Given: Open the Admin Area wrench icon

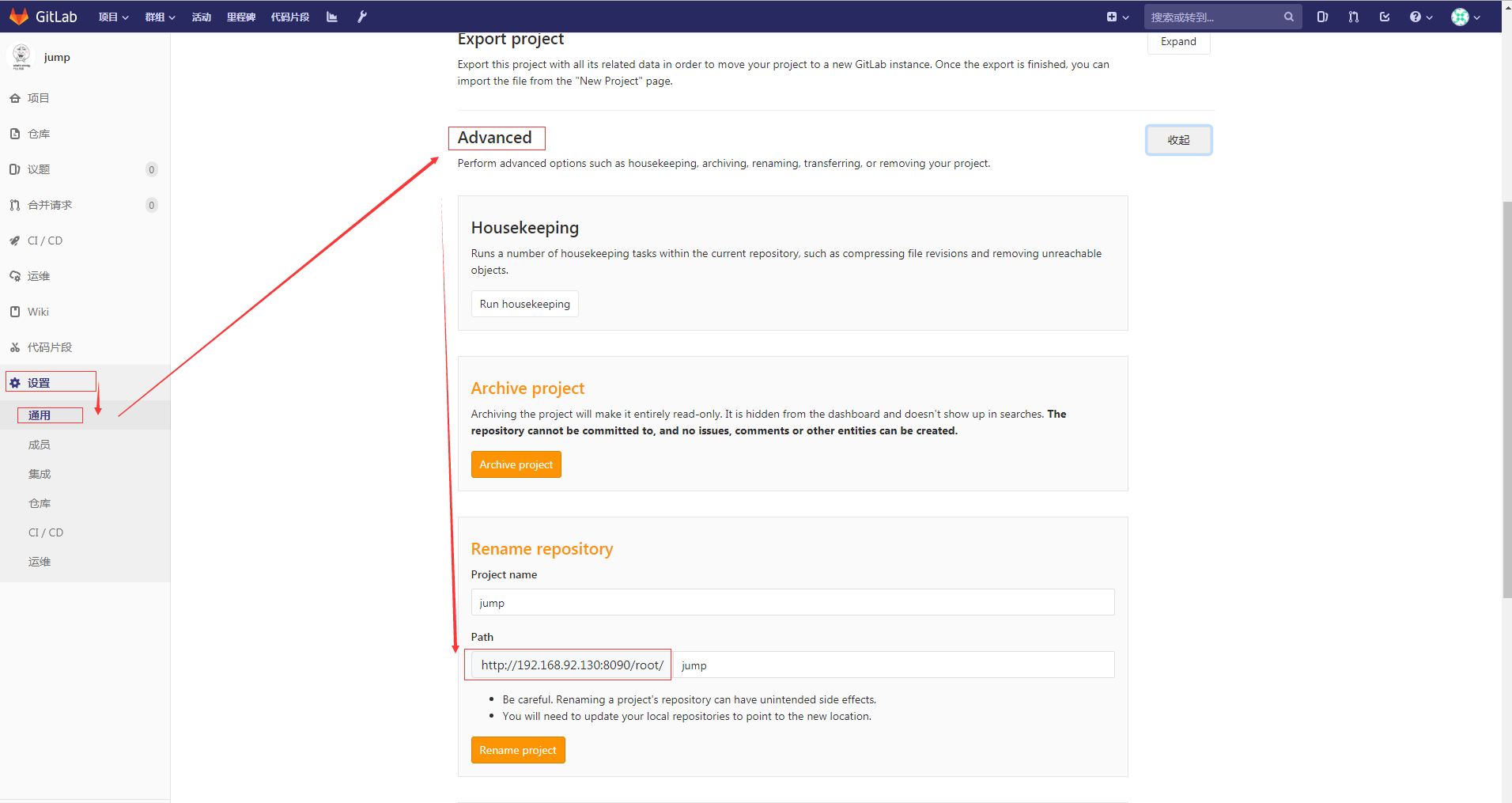Looking at the screenshot, I should click(x=361, y=16).
